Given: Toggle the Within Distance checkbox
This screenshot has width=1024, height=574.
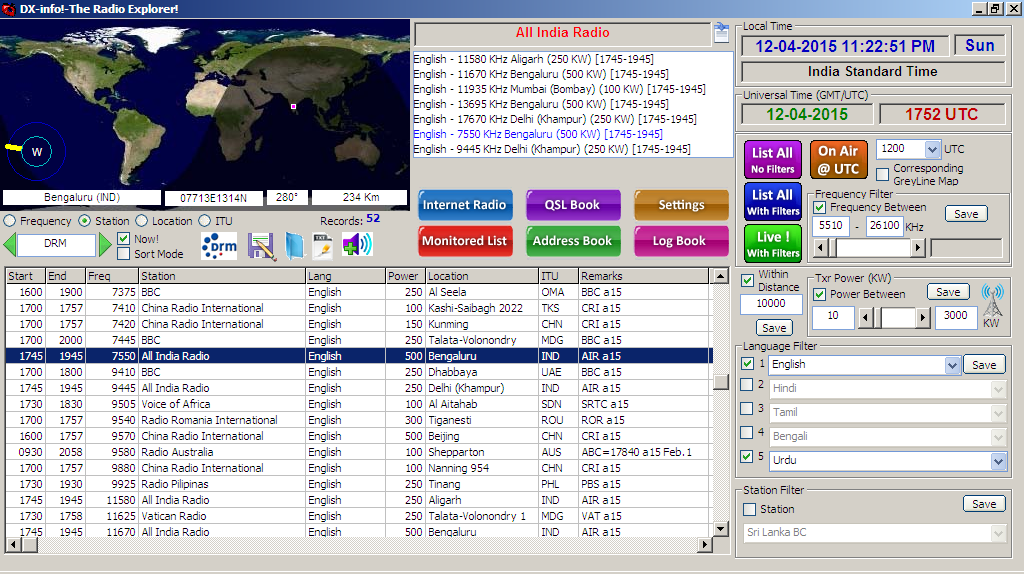Looking at the screenshot, I should (x=748, y=281).
